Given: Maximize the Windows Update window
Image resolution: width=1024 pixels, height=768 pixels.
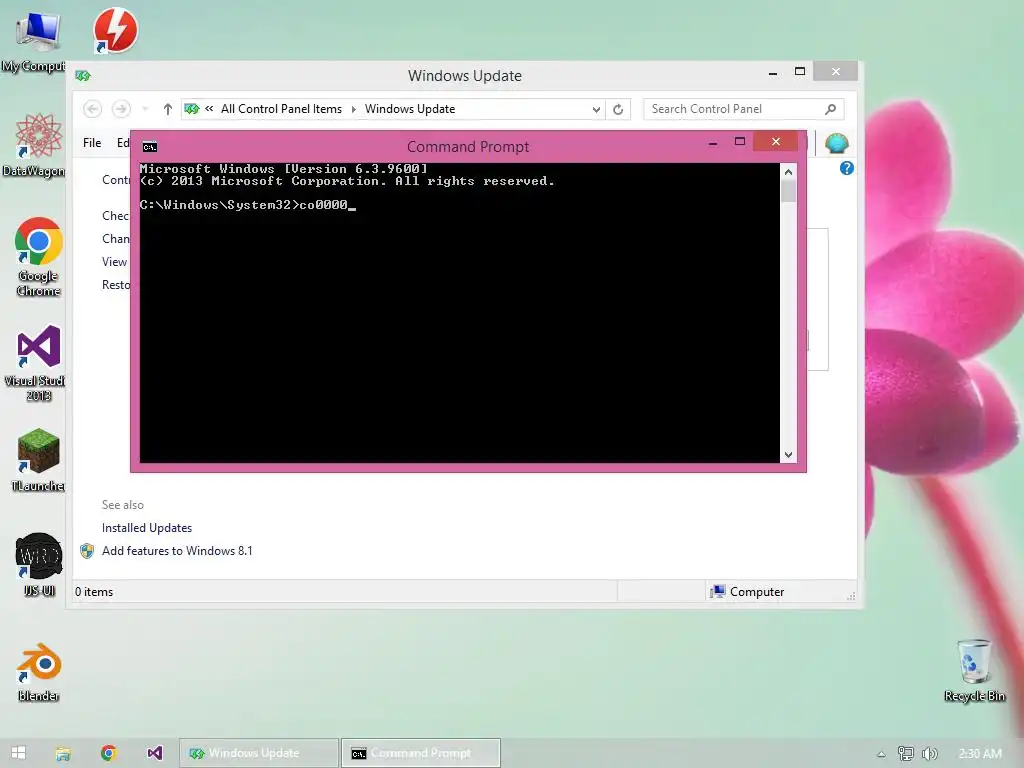Looking at the screenshot, I should pyautogui.click(x=800, y=72).
